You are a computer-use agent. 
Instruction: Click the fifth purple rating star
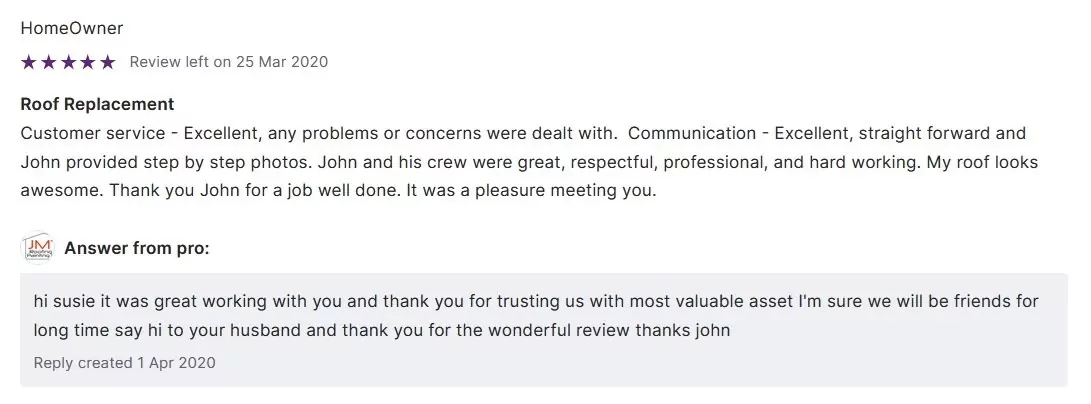pyautogui.click(x=108, y=62)
